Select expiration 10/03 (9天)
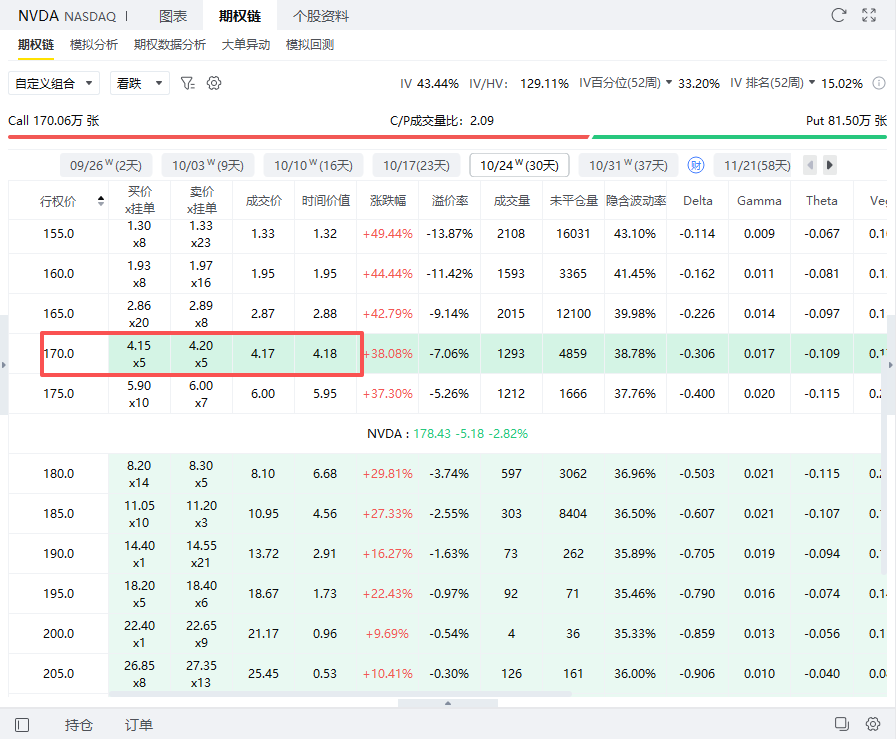The image size is (896, 739). click(x=208, y=165)
